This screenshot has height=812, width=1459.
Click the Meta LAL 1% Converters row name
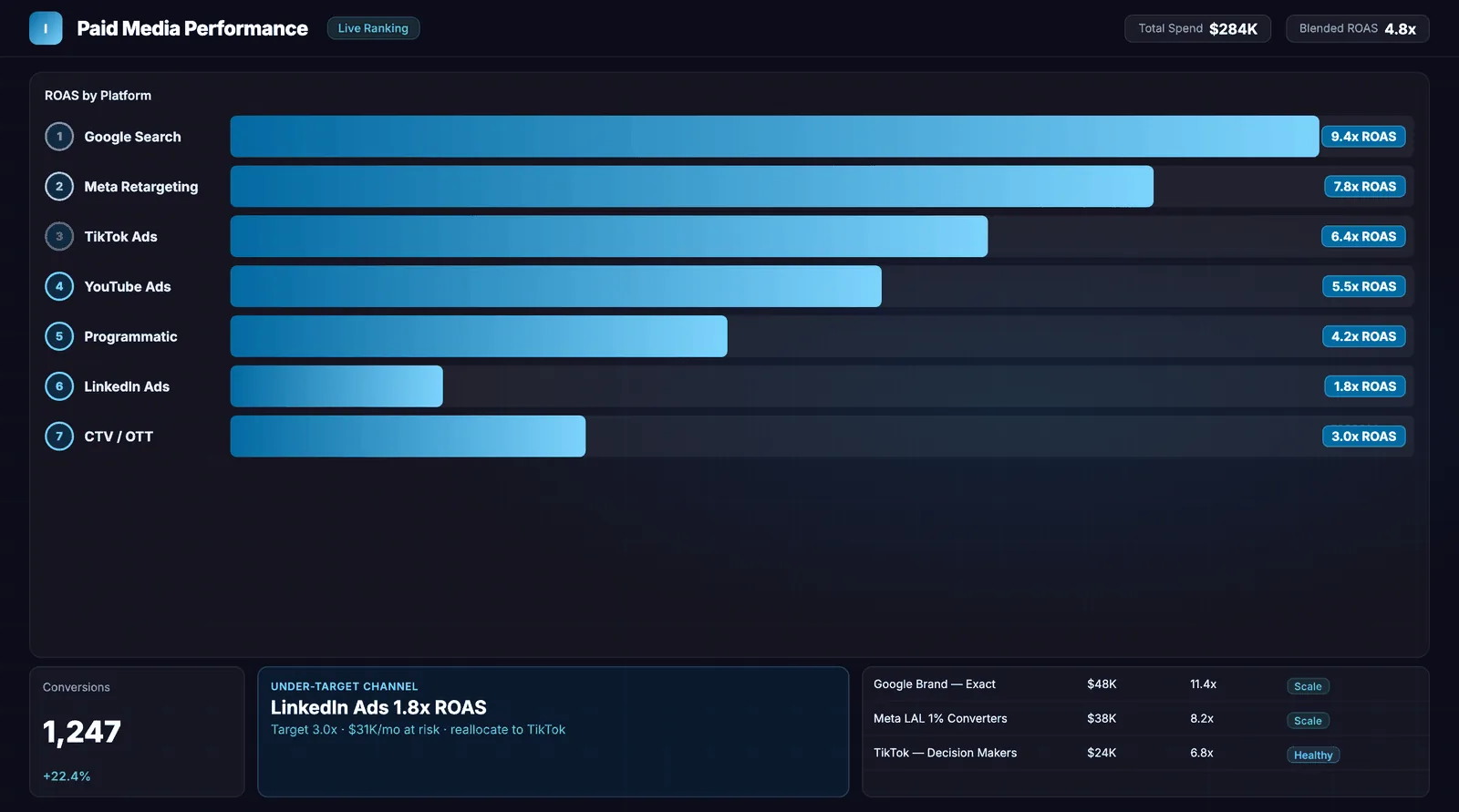(940, 719)
